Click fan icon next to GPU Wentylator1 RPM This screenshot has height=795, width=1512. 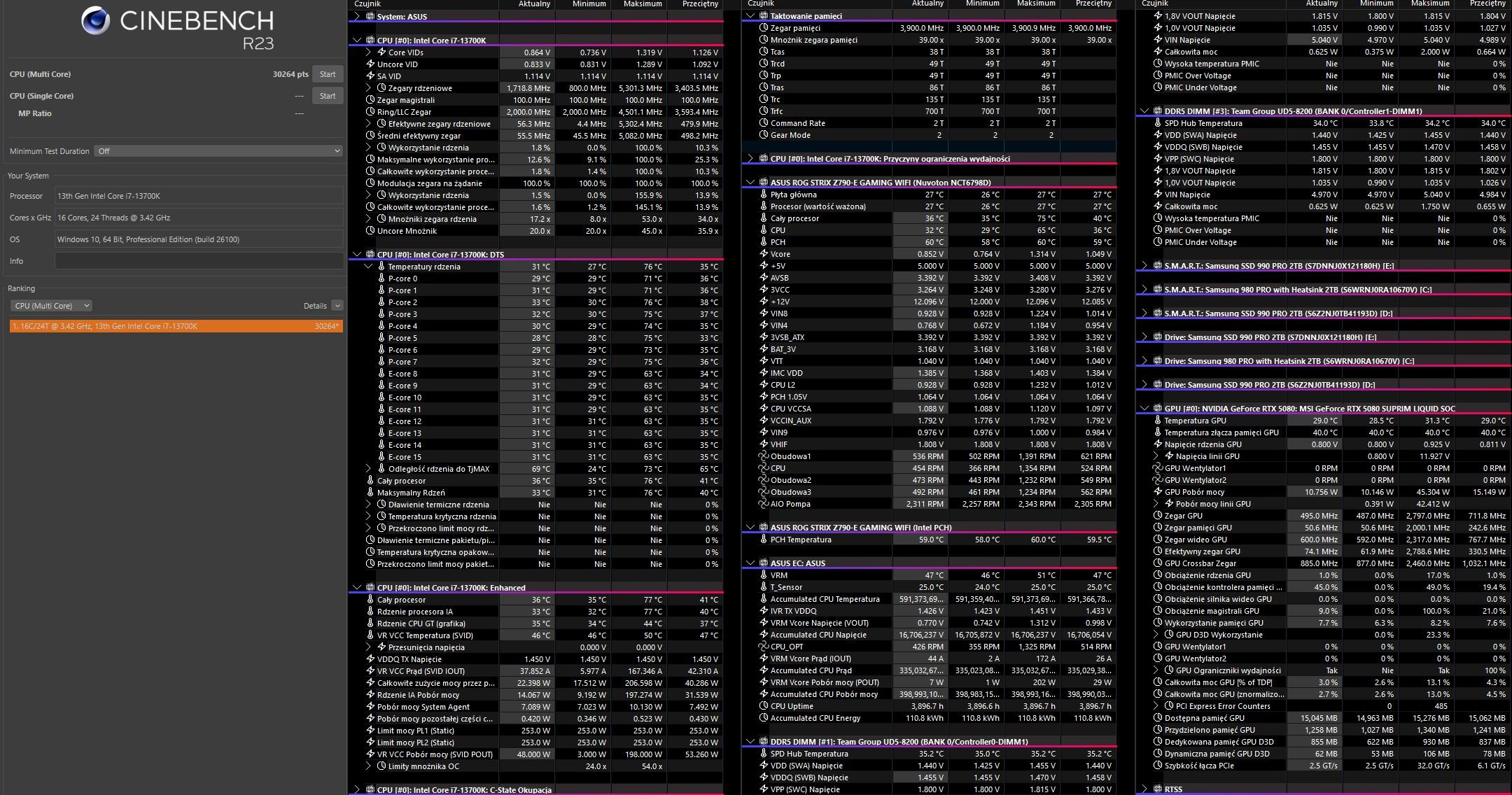click(x=1157, y=468)
